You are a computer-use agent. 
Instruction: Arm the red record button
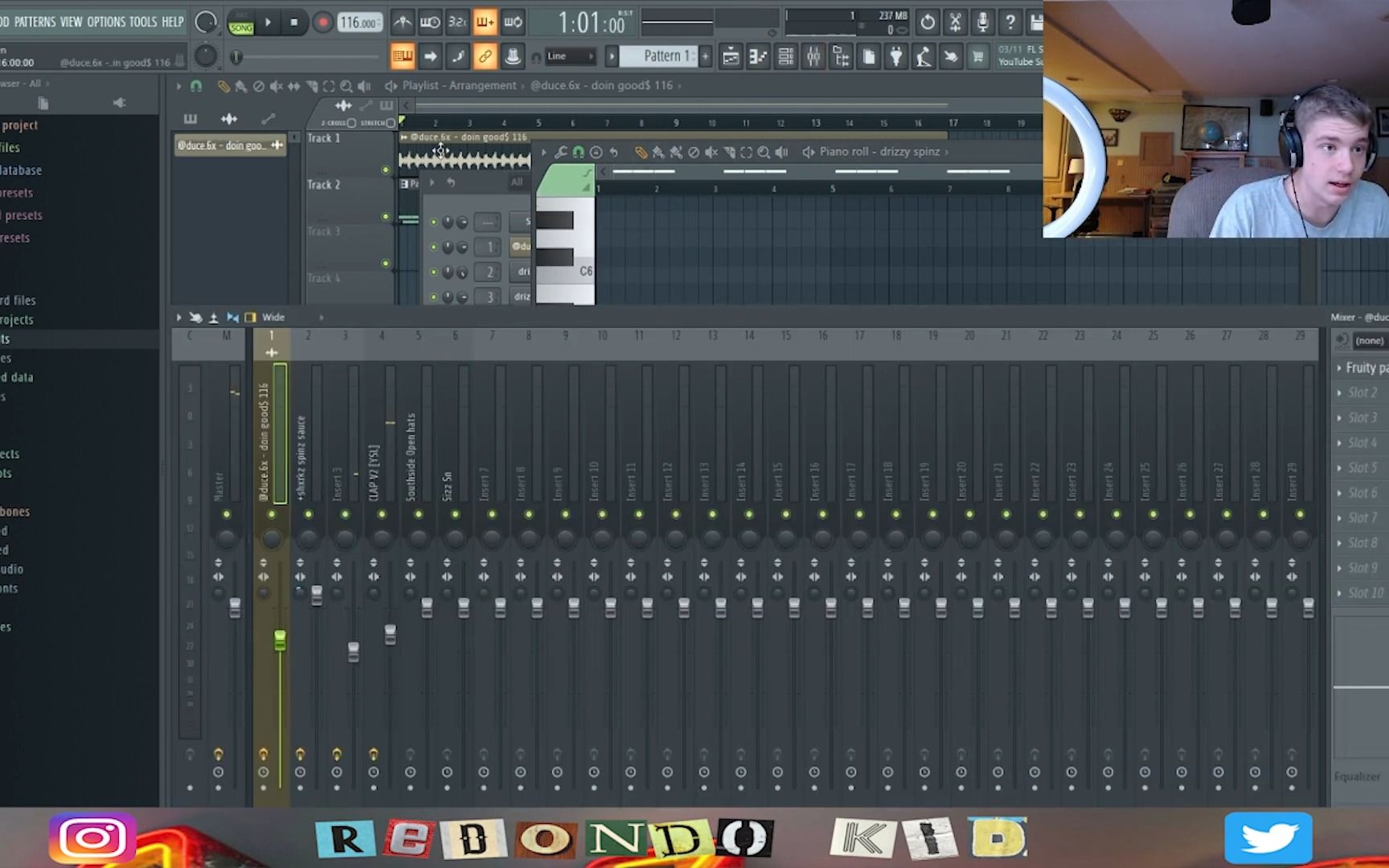coord(322,23)
